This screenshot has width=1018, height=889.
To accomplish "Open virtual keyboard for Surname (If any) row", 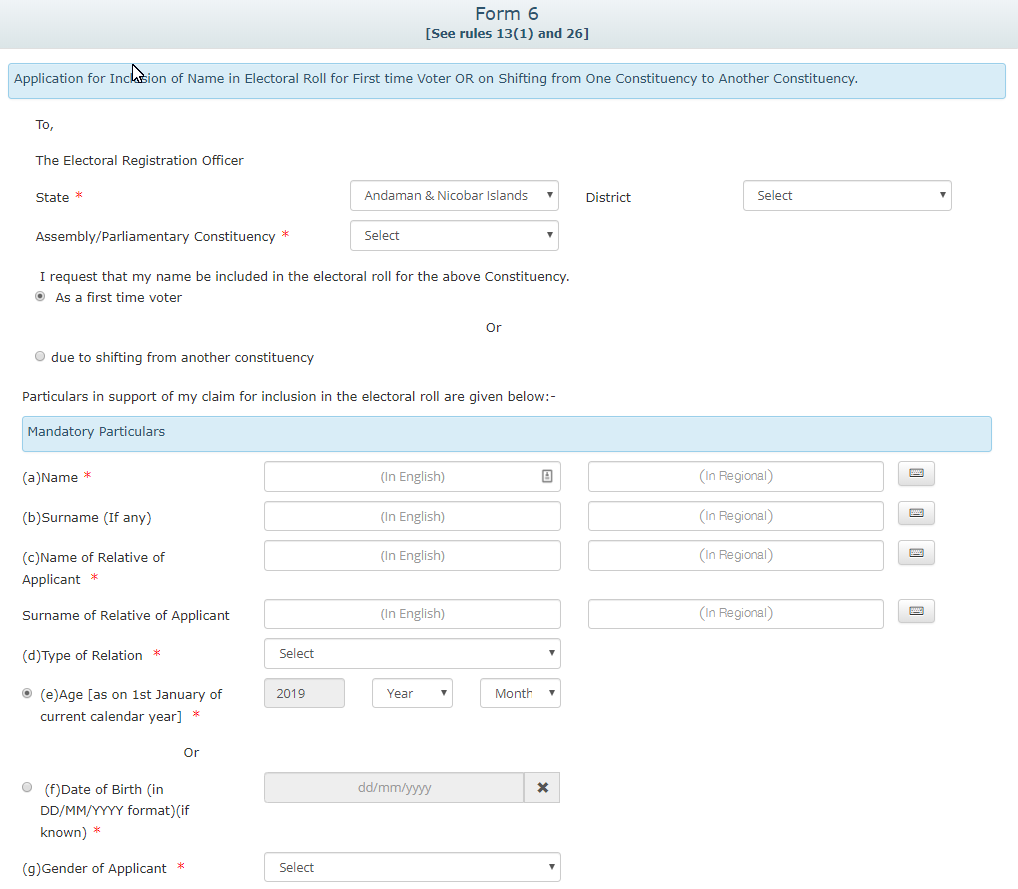I will [x=916, y=514].
